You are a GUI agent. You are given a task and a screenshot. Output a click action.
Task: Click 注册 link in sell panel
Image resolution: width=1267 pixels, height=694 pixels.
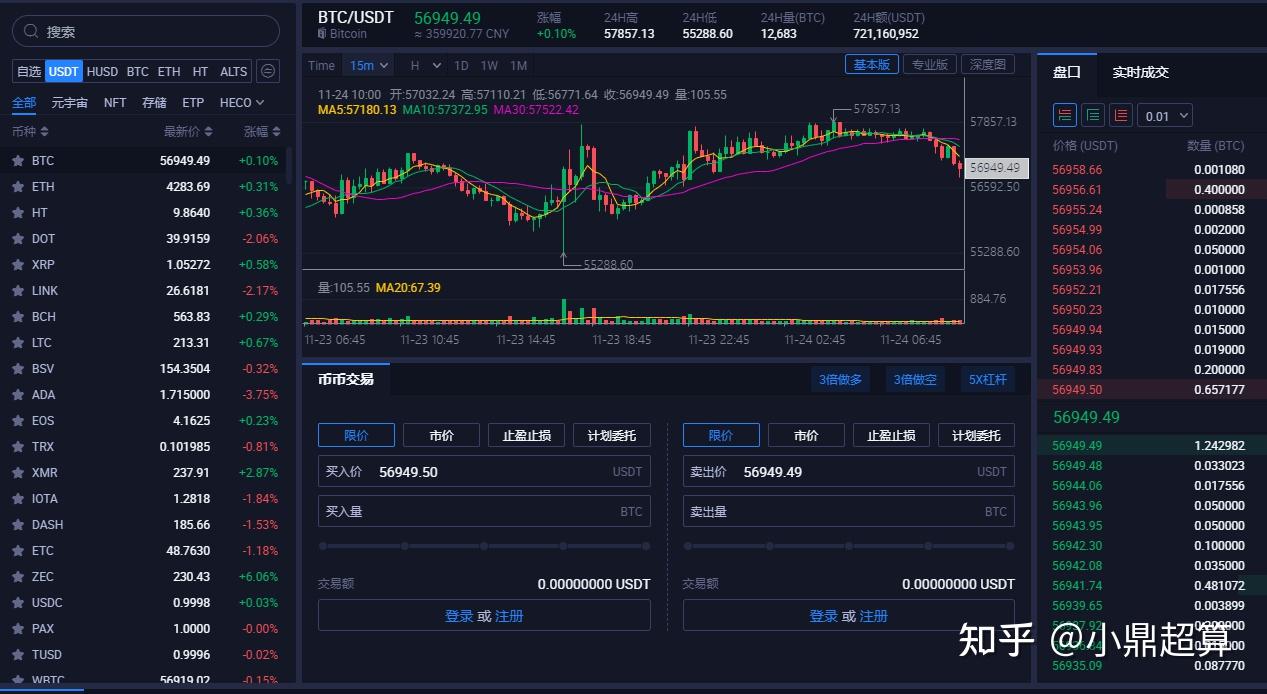pos(874,616)
